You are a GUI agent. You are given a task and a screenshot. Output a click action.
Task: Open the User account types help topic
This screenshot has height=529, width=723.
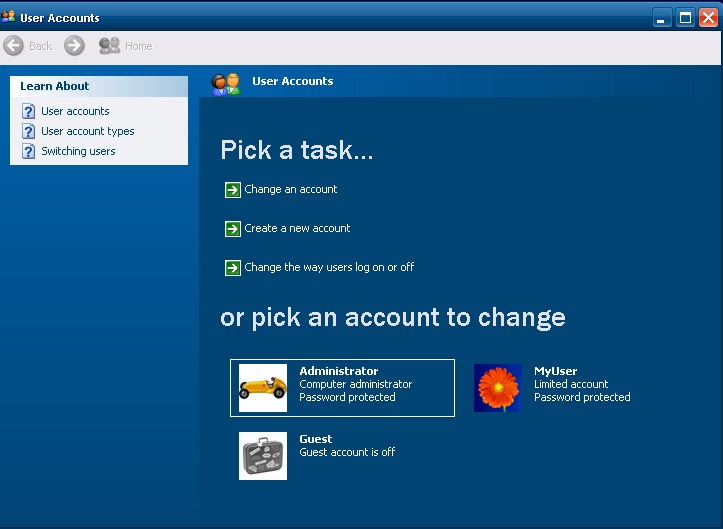[88, 131]
